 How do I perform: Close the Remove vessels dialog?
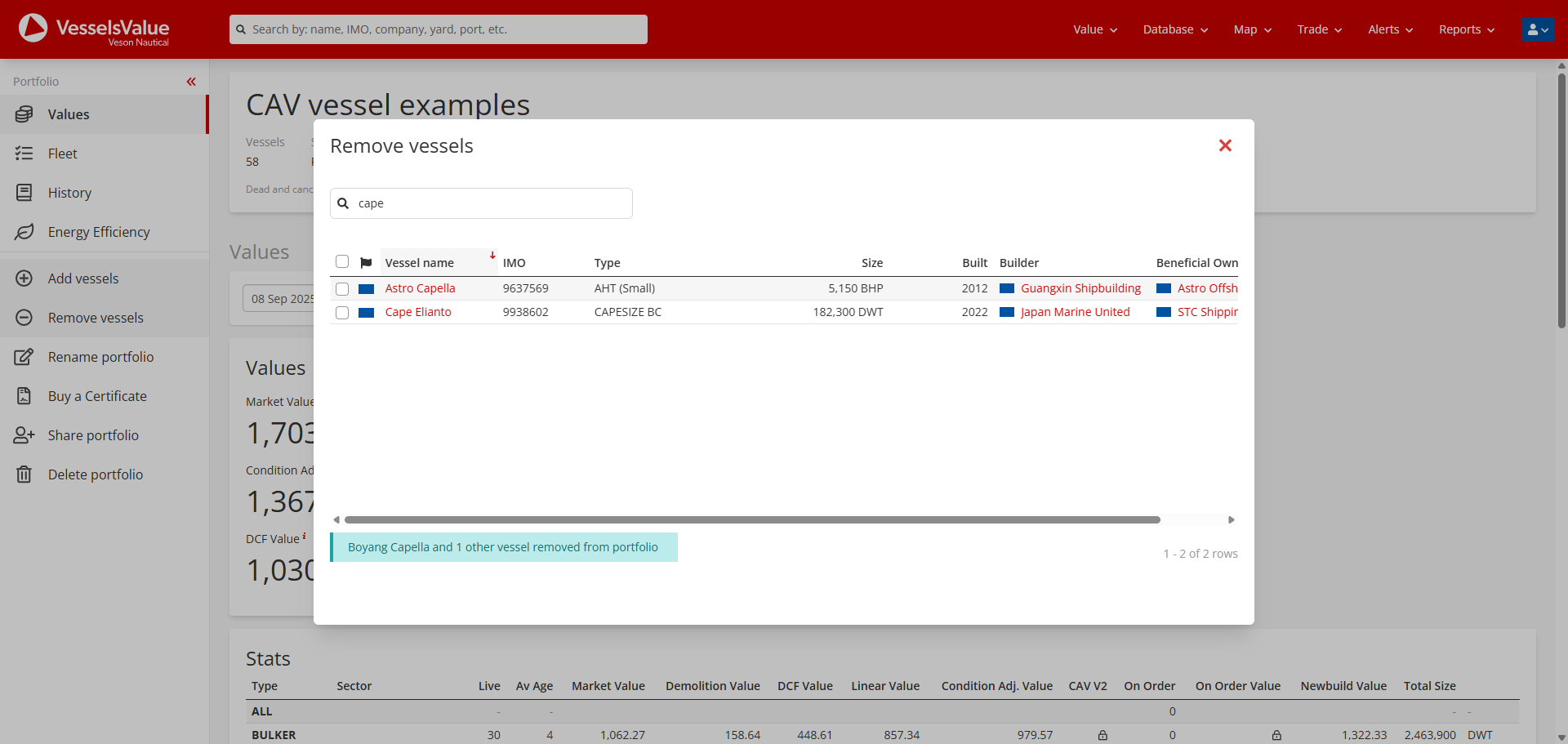click(x=1225, y=145)
